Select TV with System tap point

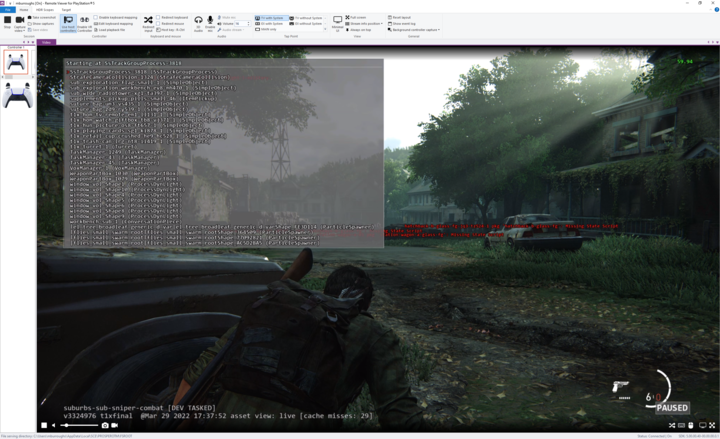pos(270,18)
